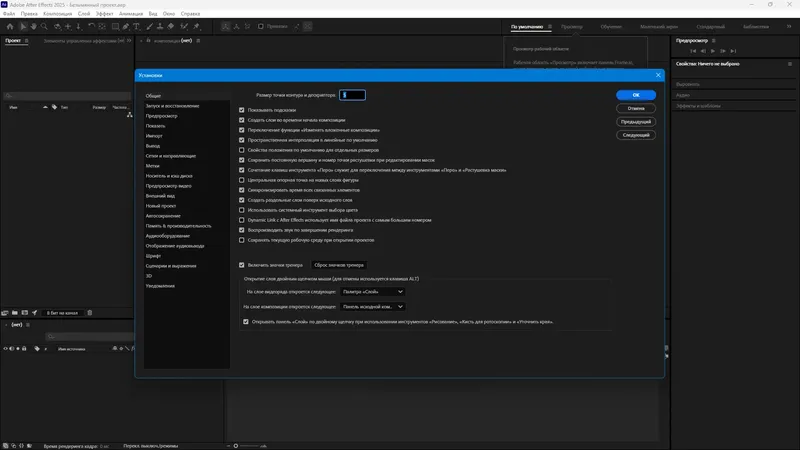Select the Type text tool
The image size is (800, 450).
click(137, 27)
